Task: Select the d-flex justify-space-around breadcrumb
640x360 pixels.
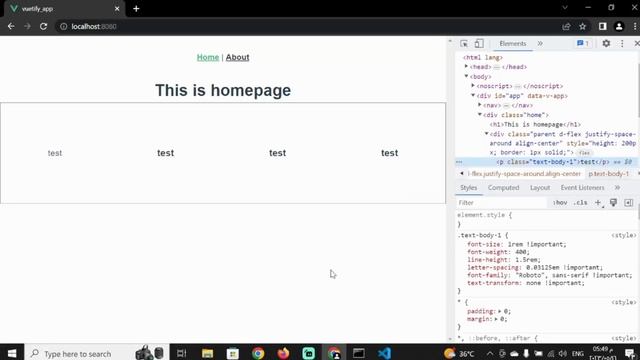Action: (x=524, y=174)
